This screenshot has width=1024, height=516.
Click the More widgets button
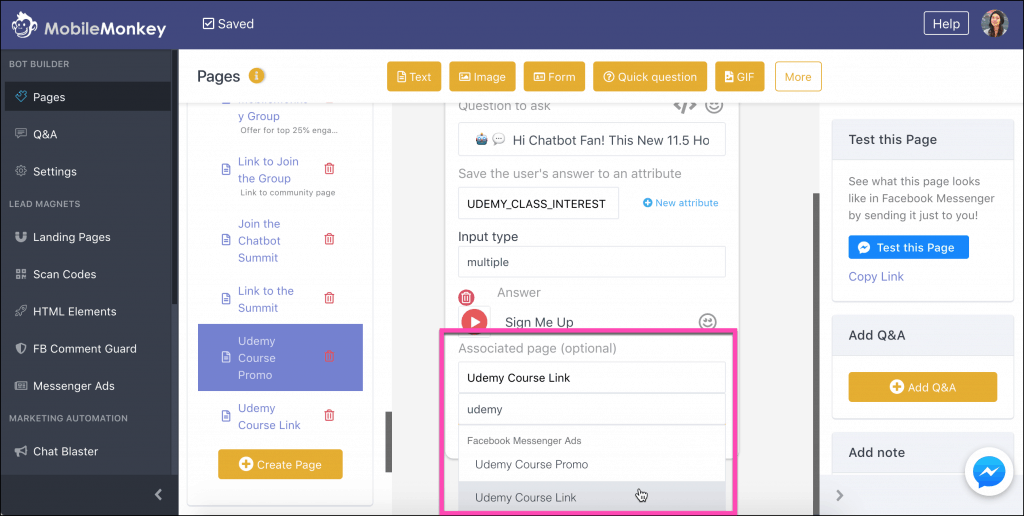tap(798, 76)
